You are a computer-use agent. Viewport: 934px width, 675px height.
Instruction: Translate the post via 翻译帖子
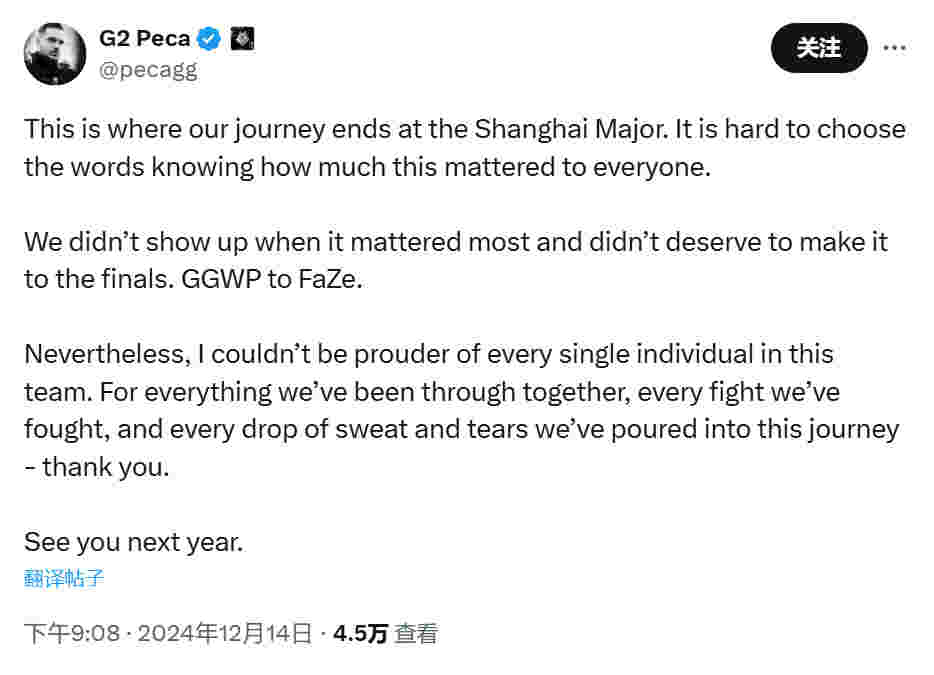click(64, 578)
